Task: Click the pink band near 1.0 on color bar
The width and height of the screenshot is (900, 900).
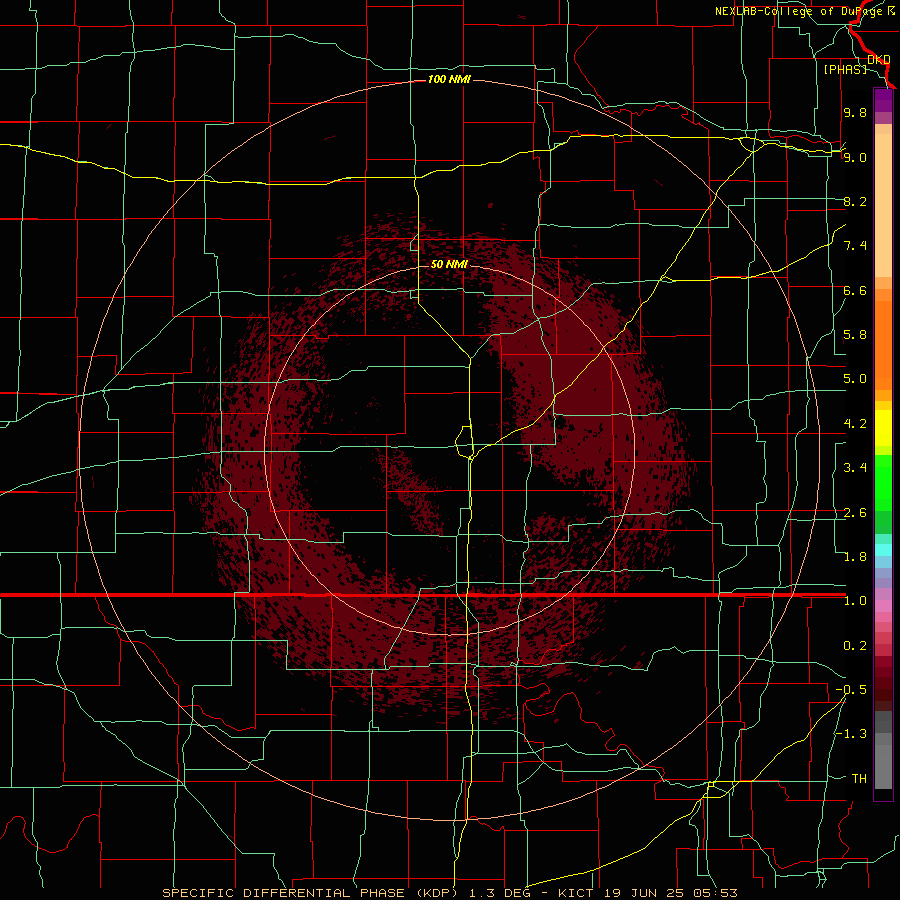Action: coord(883,606)
